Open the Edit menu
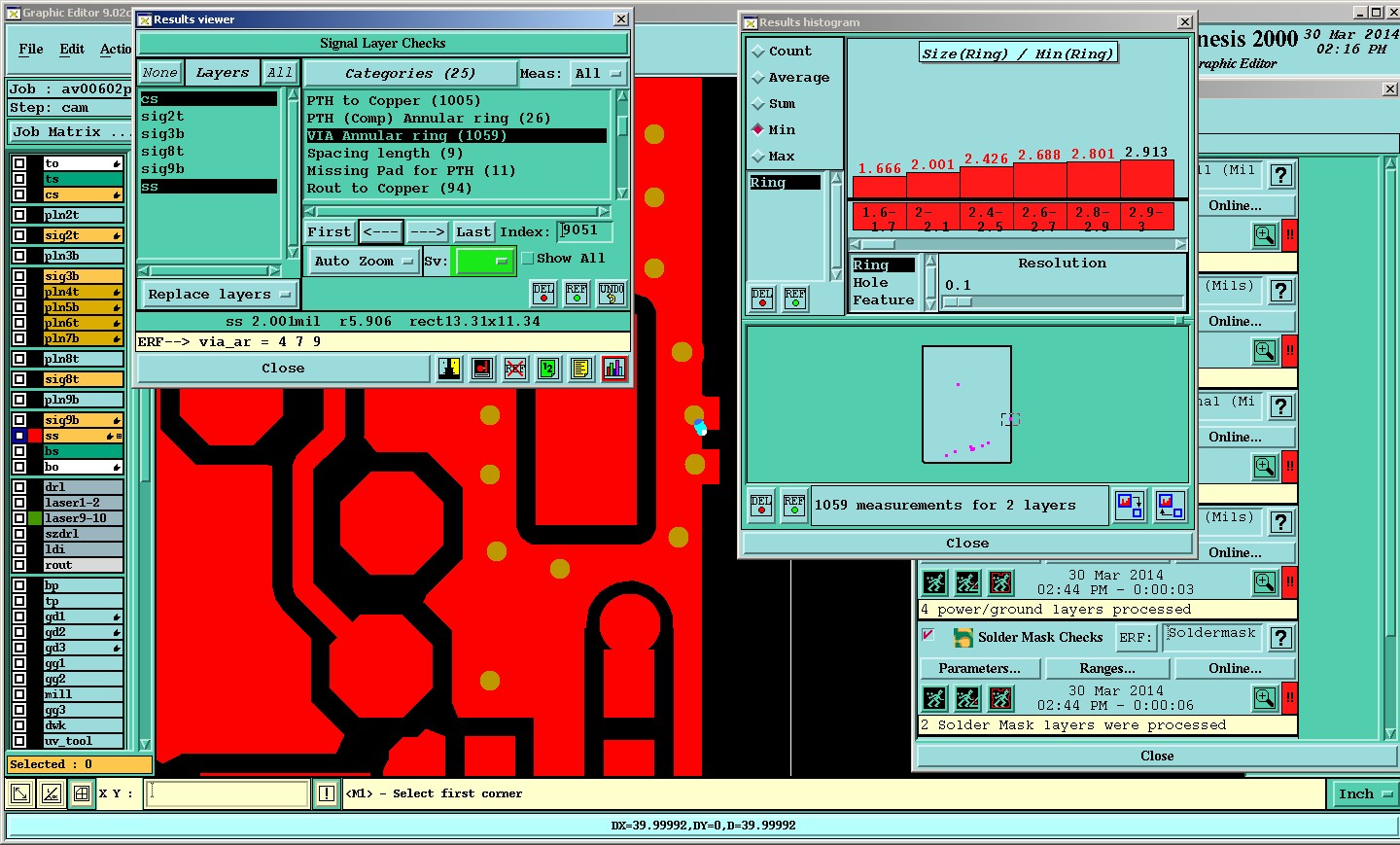The width and height of the screenshot is (1400, 845). click(72, 49)
